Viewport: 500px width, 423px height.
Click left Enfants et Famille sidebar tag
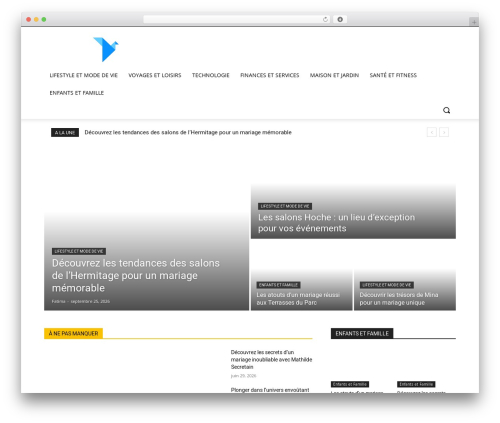(350, 384)
